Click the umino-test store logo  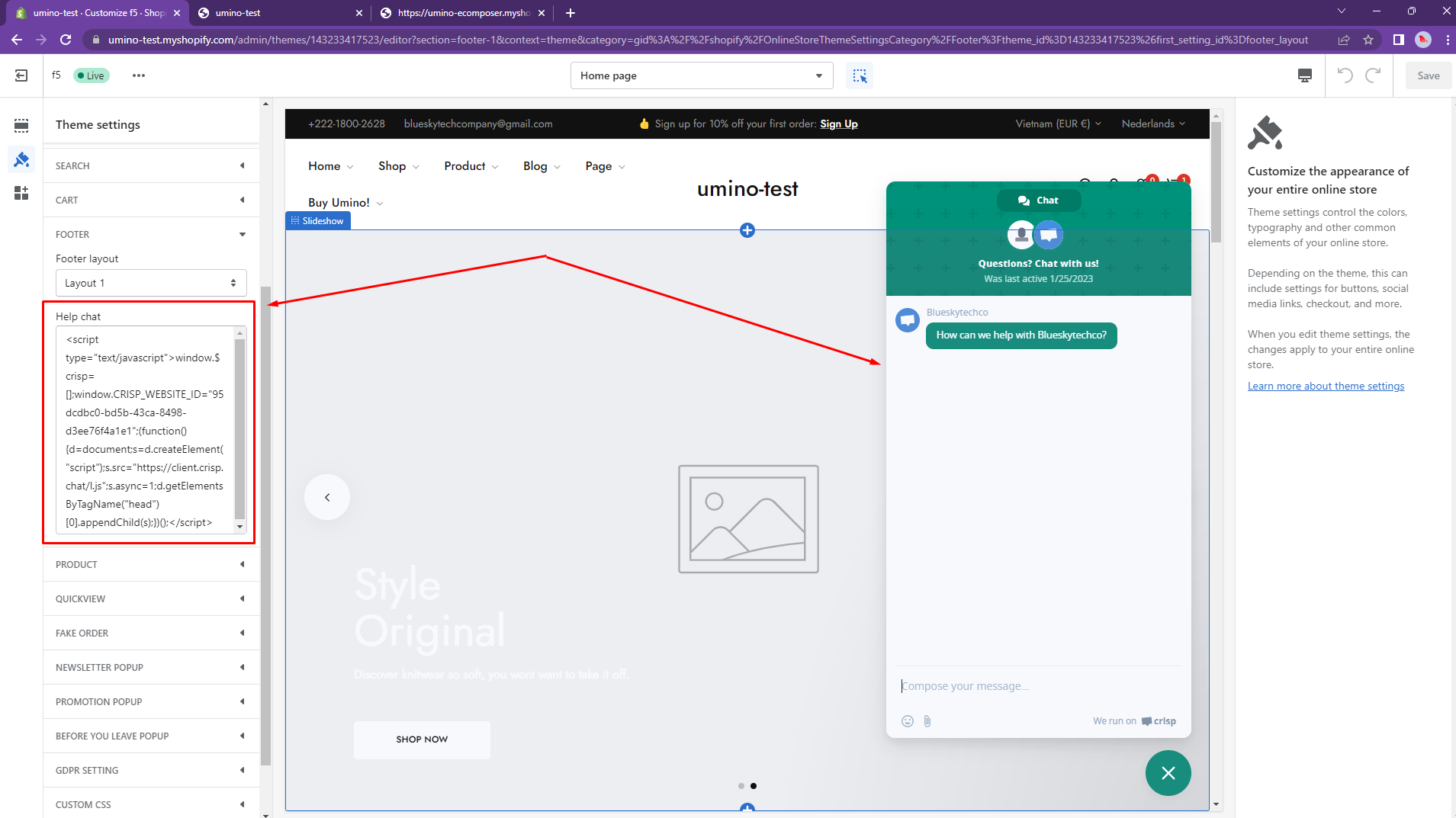point(747,189)
